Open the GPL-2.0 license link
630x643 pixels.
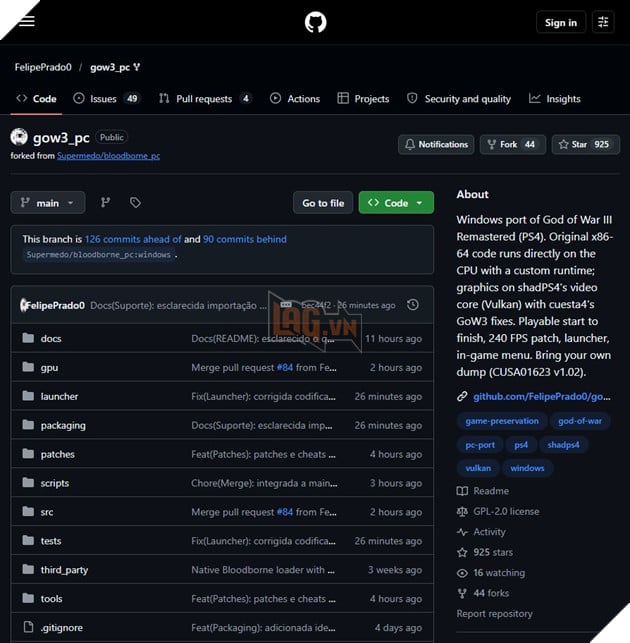click(x=498, y=512)
